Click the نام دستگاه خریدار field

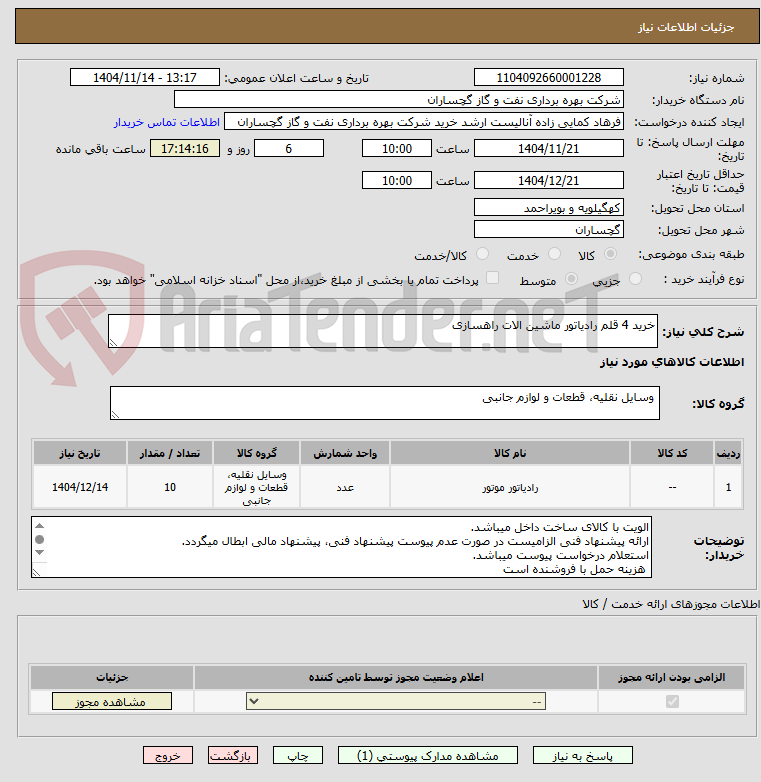398,100
